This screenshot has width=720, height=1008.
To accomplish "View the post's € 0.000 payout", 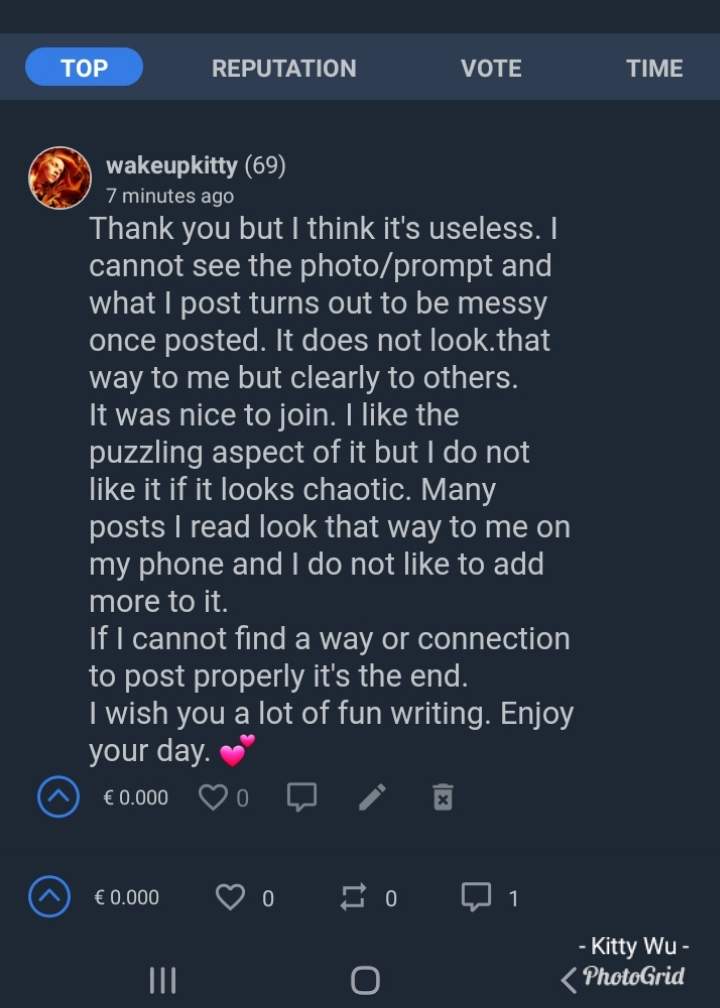I will coord(126,897).
